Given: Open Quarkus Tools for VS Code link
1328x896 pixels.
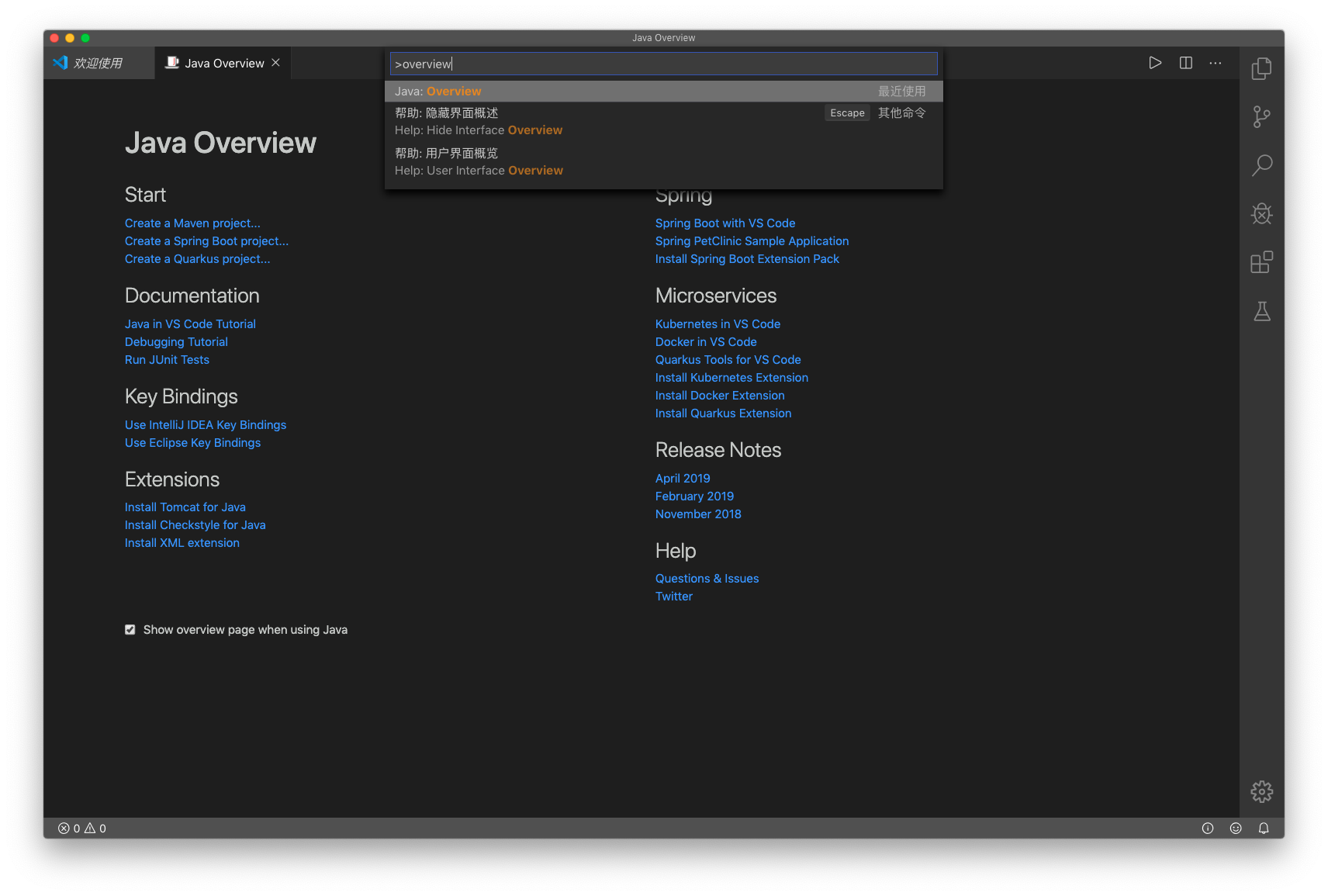Looking at the screenshot, I should (728, 360).
